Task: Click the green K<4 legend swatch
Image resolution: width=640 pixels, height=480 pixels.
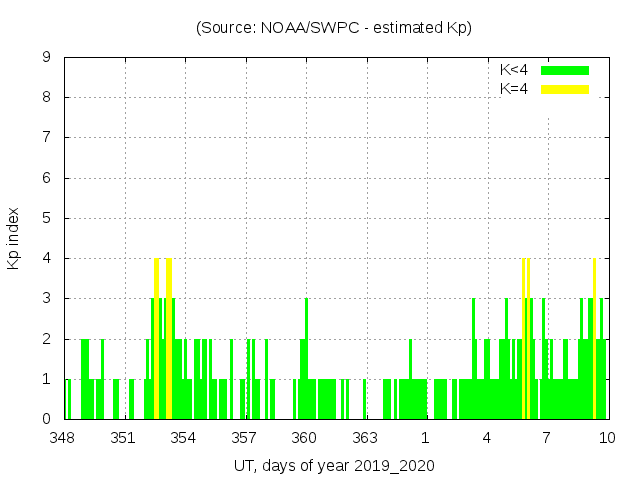Action: [x=565, y=70]
